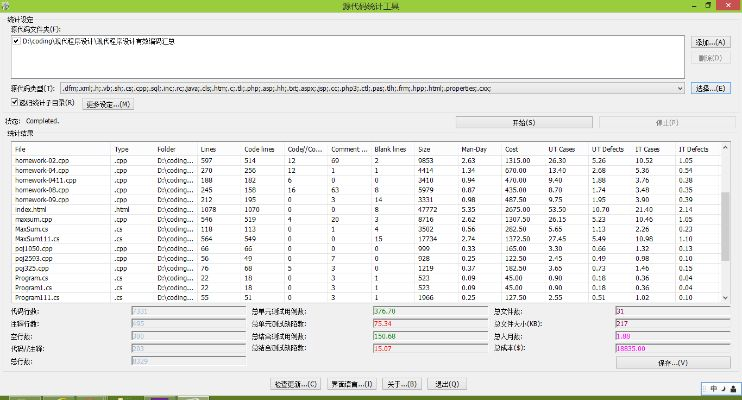Start counting with 开始(S) button
This screenshot has height=400, width=742.
pyautogui.click(x=524, y=123)
